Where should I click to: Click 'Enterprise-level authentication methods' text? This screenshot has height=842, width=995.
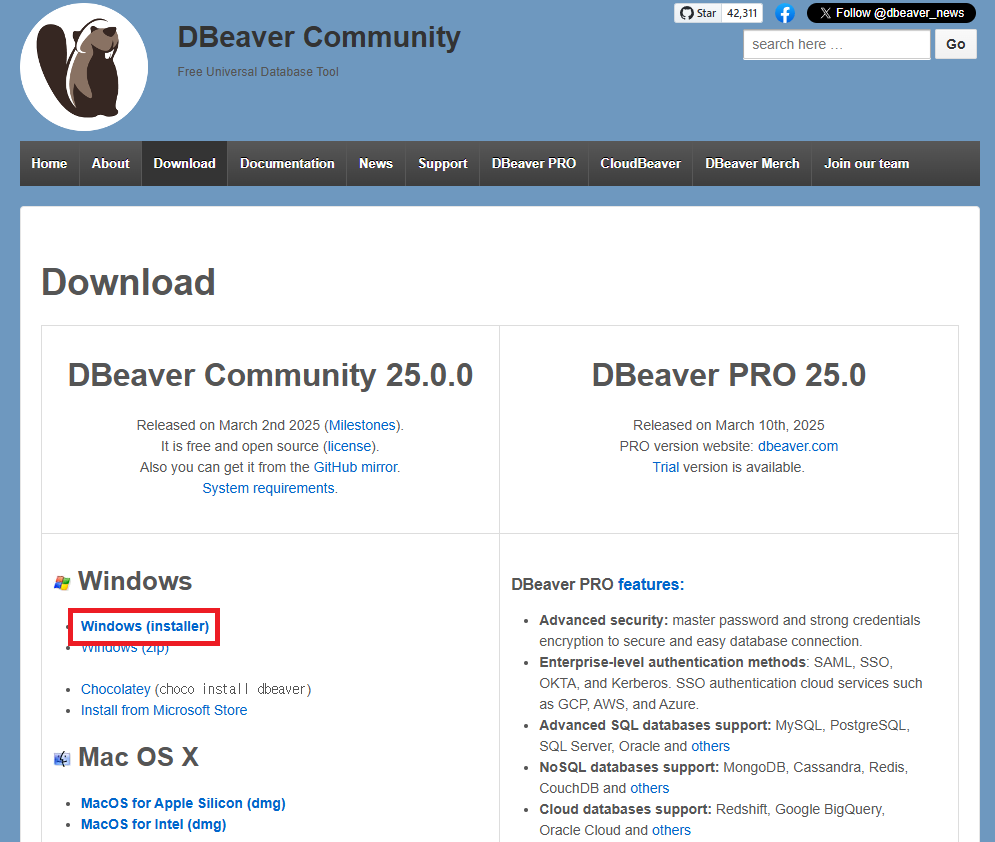pyautogui.click(x=673, y=662)
